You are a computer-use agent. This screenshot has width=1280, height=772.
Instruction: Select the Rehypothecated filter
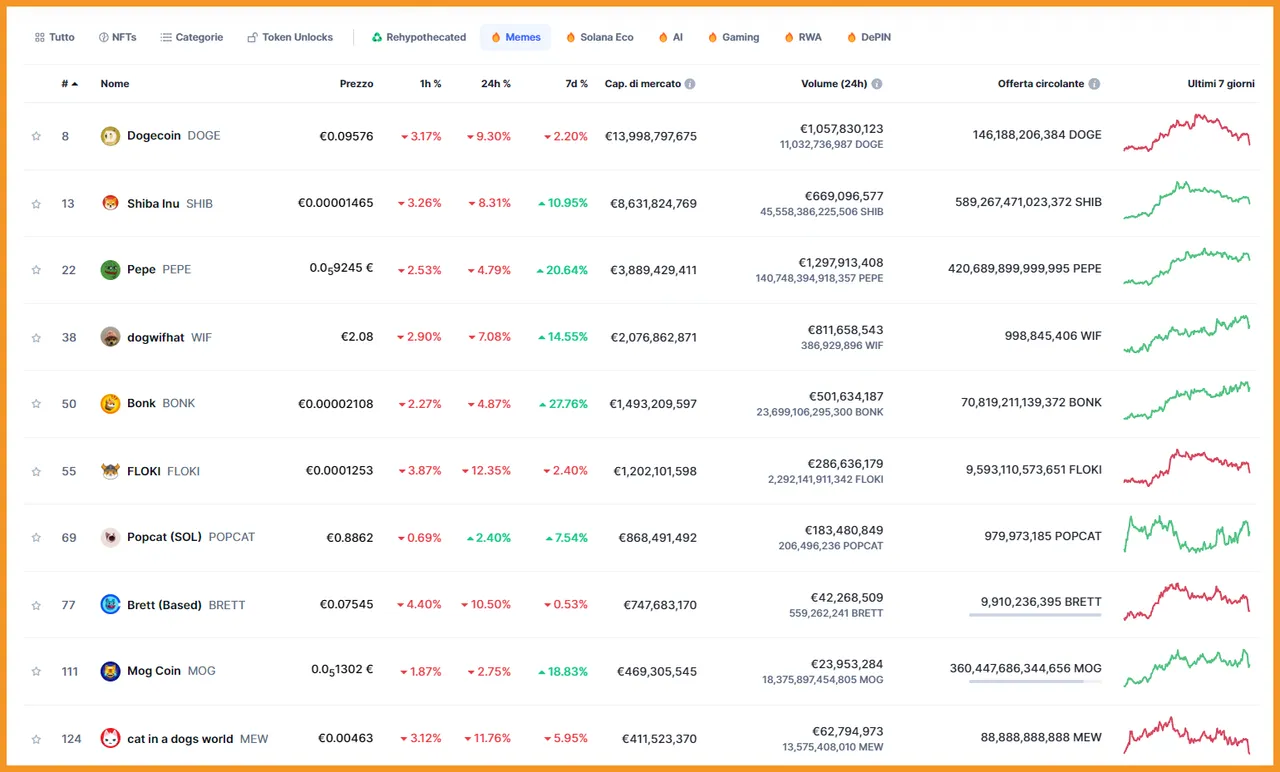click(x=419, y=37)
